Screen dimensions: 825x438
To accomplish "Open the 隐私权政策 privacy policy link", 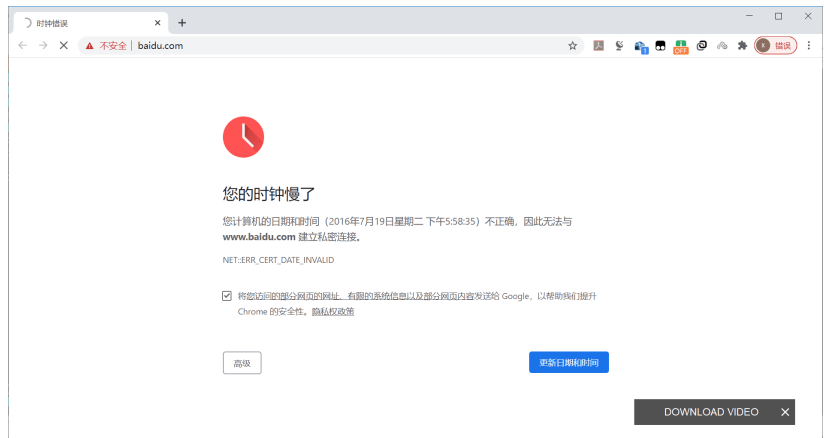I will click(x=333, y=312).
